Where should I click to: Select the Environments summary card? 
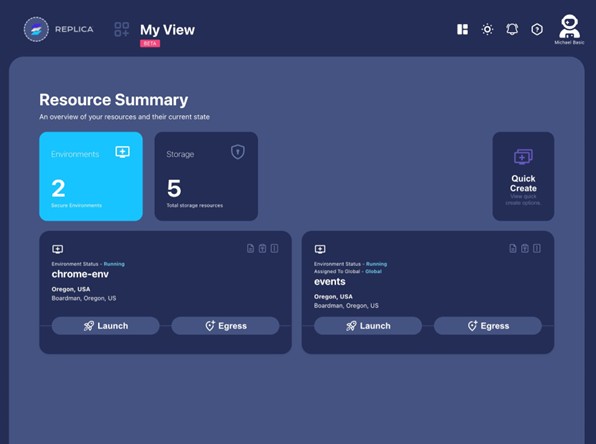91,176
